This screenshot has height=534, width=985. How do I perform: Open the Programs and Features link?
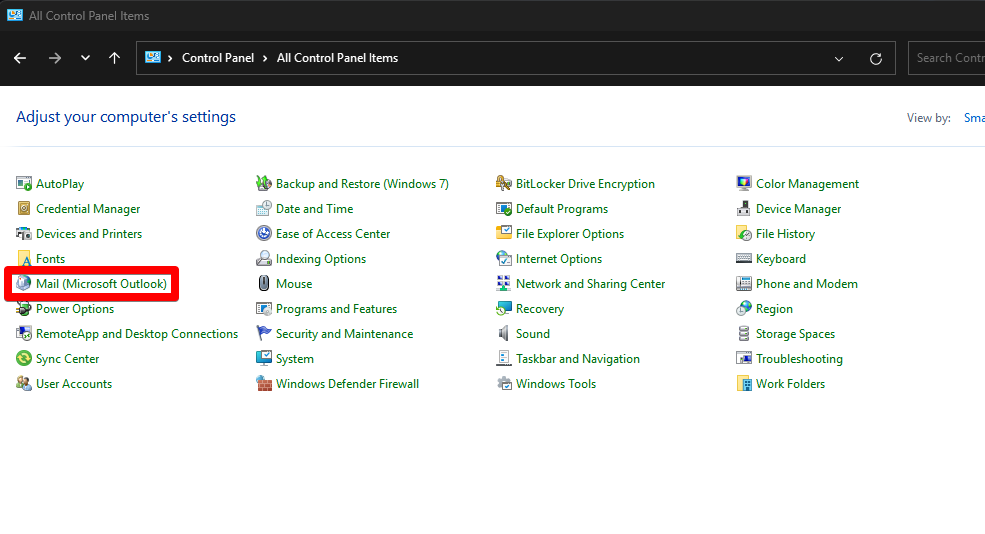[336, 309]
